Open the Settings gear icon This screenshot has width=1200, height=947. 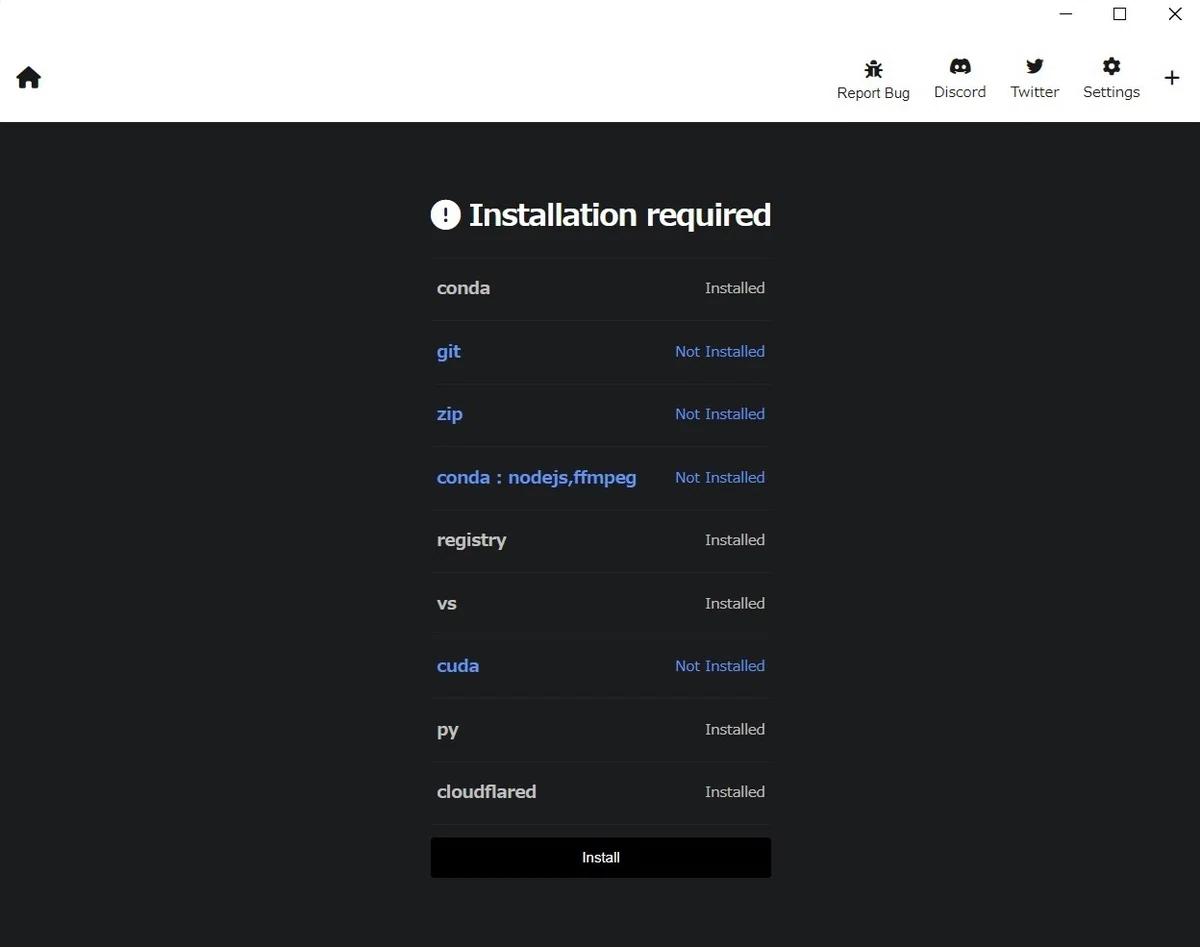click(x=1111, y=66)
